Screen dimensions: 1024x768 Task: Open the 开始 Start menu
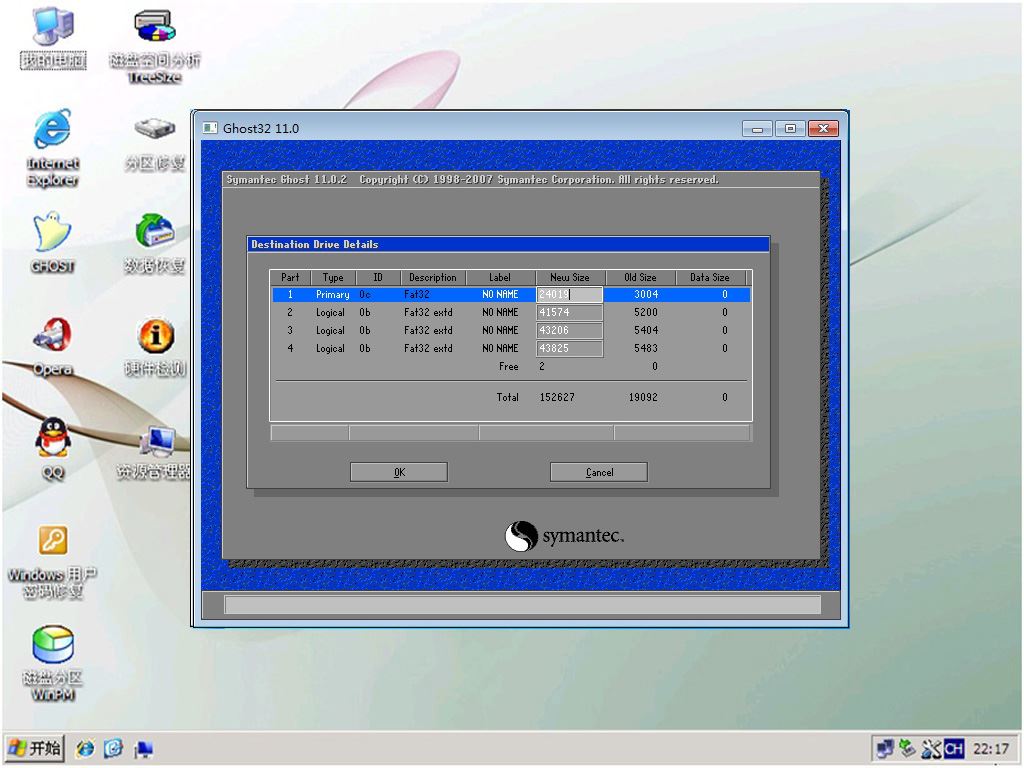(x=35, y=748)
